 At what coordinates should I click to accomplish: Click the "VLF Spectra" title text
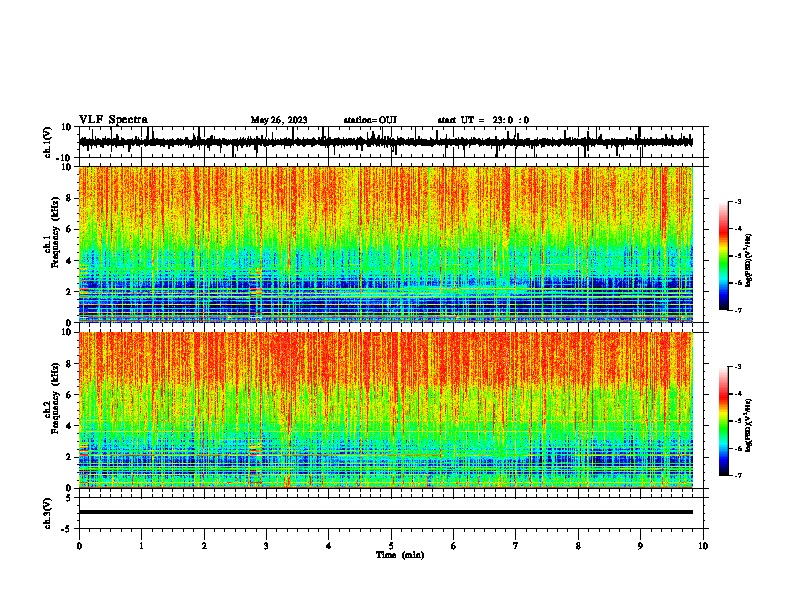(x=113, y=120)
